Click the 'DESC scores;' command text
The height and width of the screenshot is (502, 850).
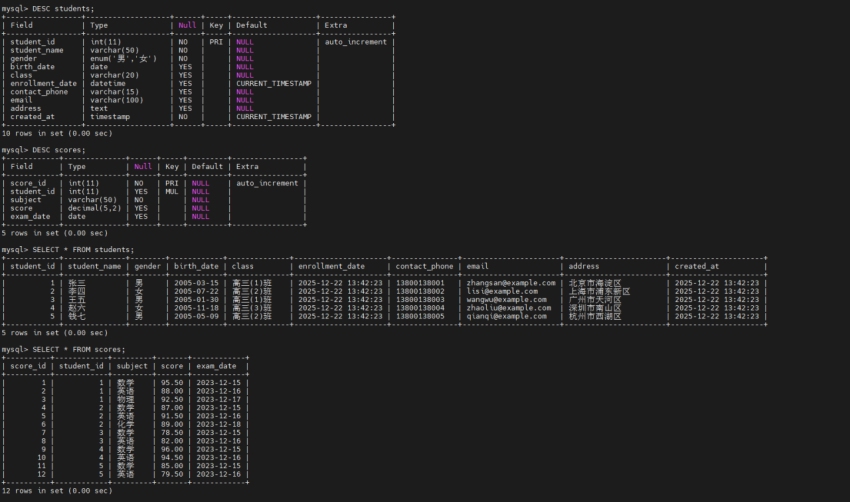coord(59,150)
